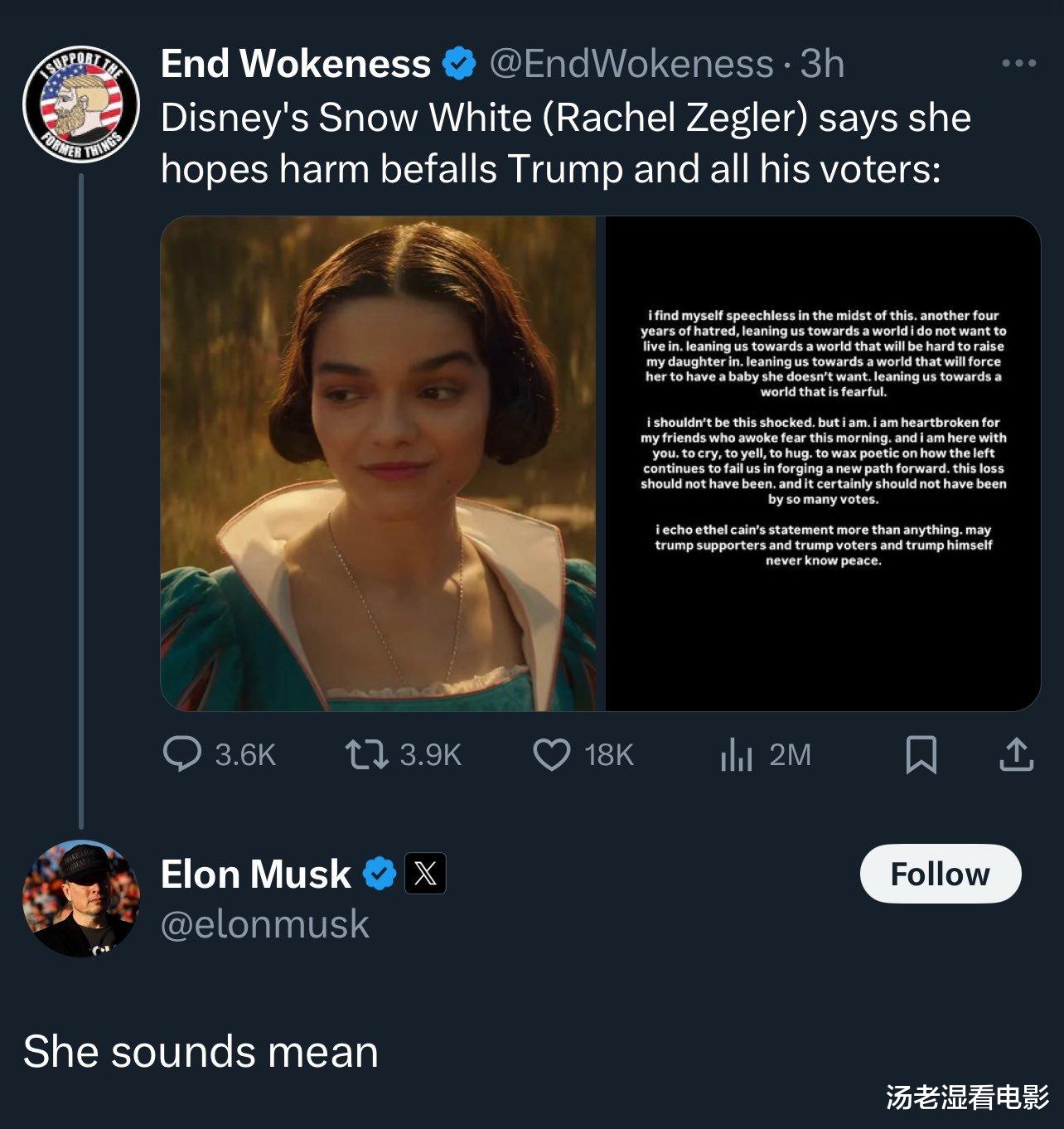1064x1129 pixels.
Task: Open the Snow White movie still image
Action: click(378, 463)
